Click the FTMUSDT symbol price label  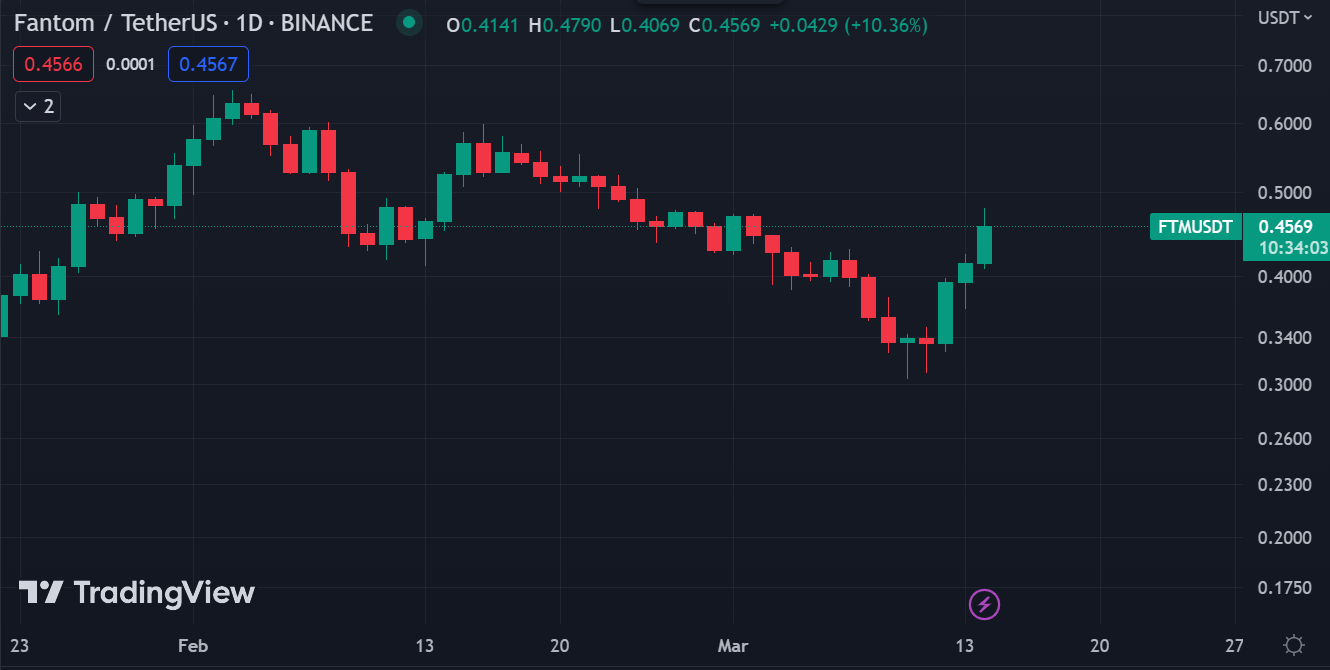click(x=1195, y=227)
